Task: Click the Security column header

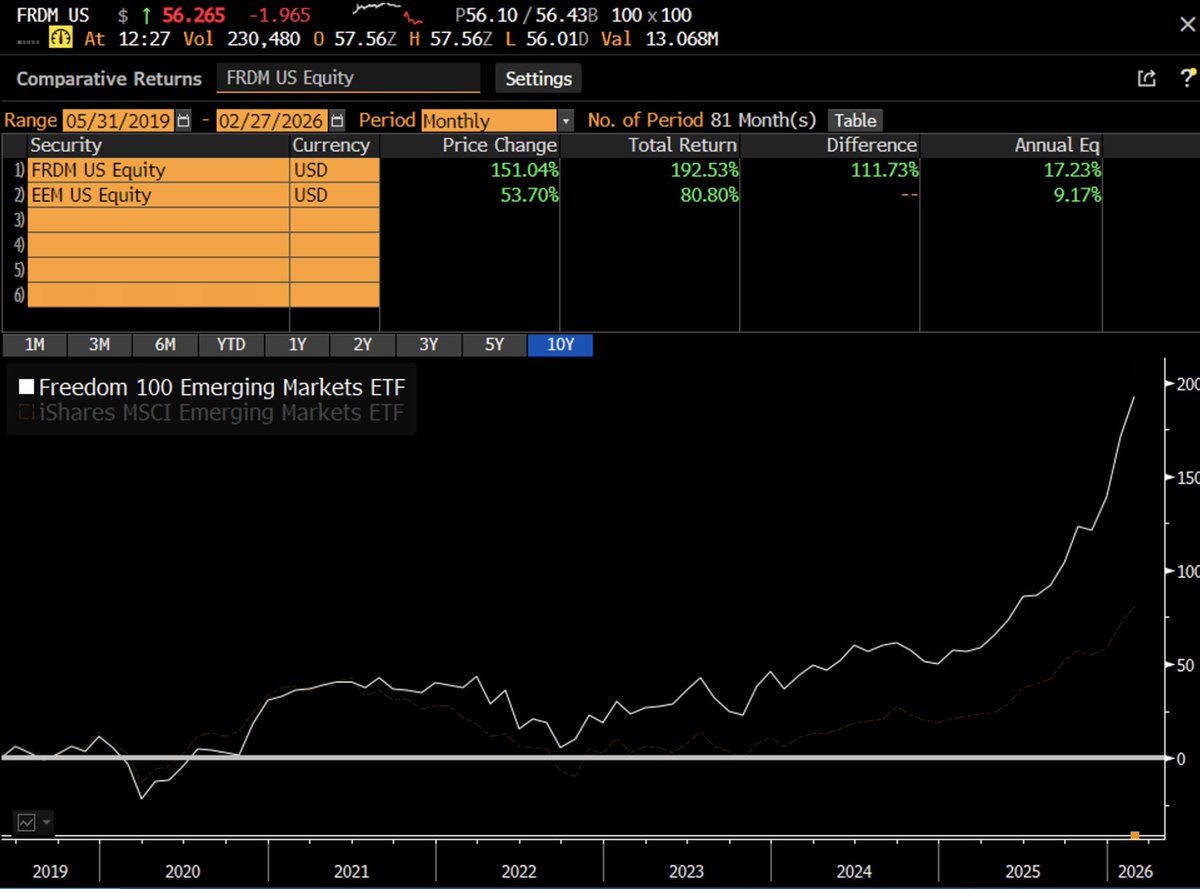Action: pos(158,145)
